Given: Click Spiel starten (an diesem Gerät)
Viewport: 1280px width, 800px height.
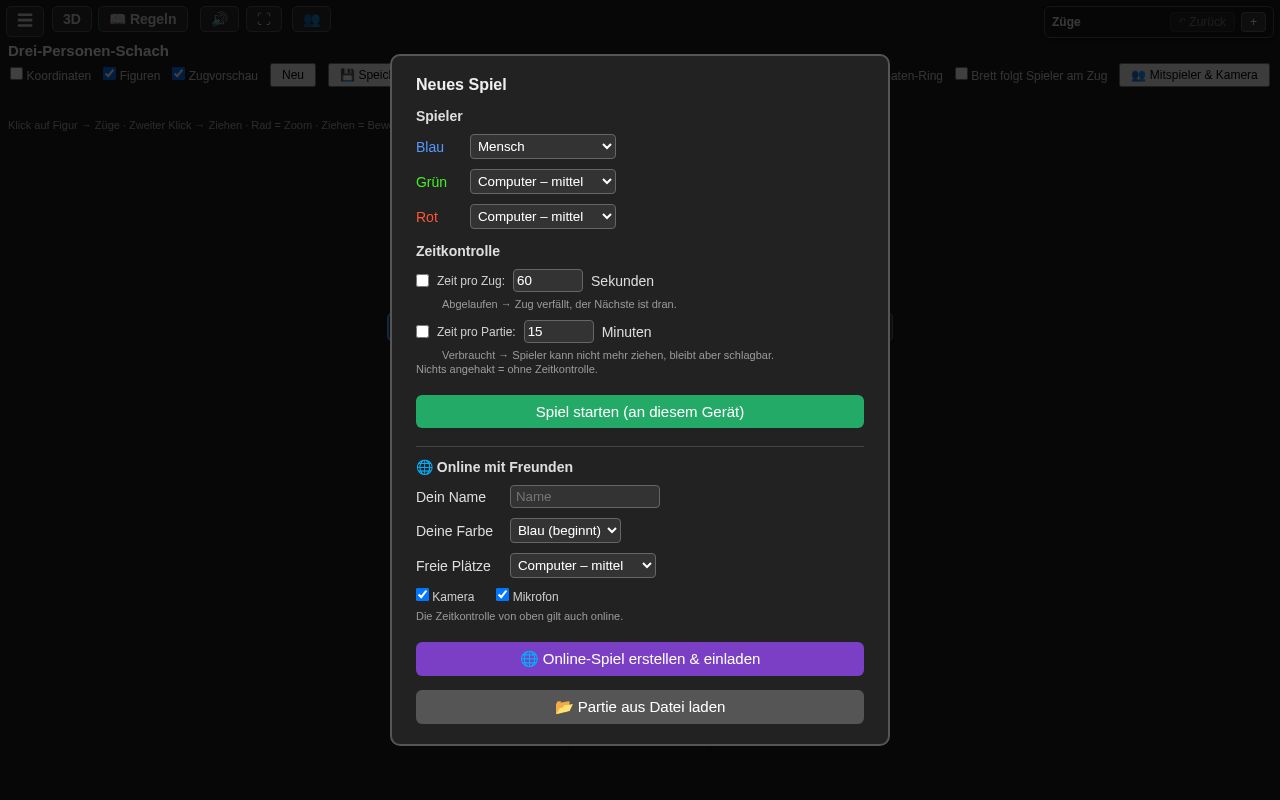Looking at the screenshot, I should (640, 412).
